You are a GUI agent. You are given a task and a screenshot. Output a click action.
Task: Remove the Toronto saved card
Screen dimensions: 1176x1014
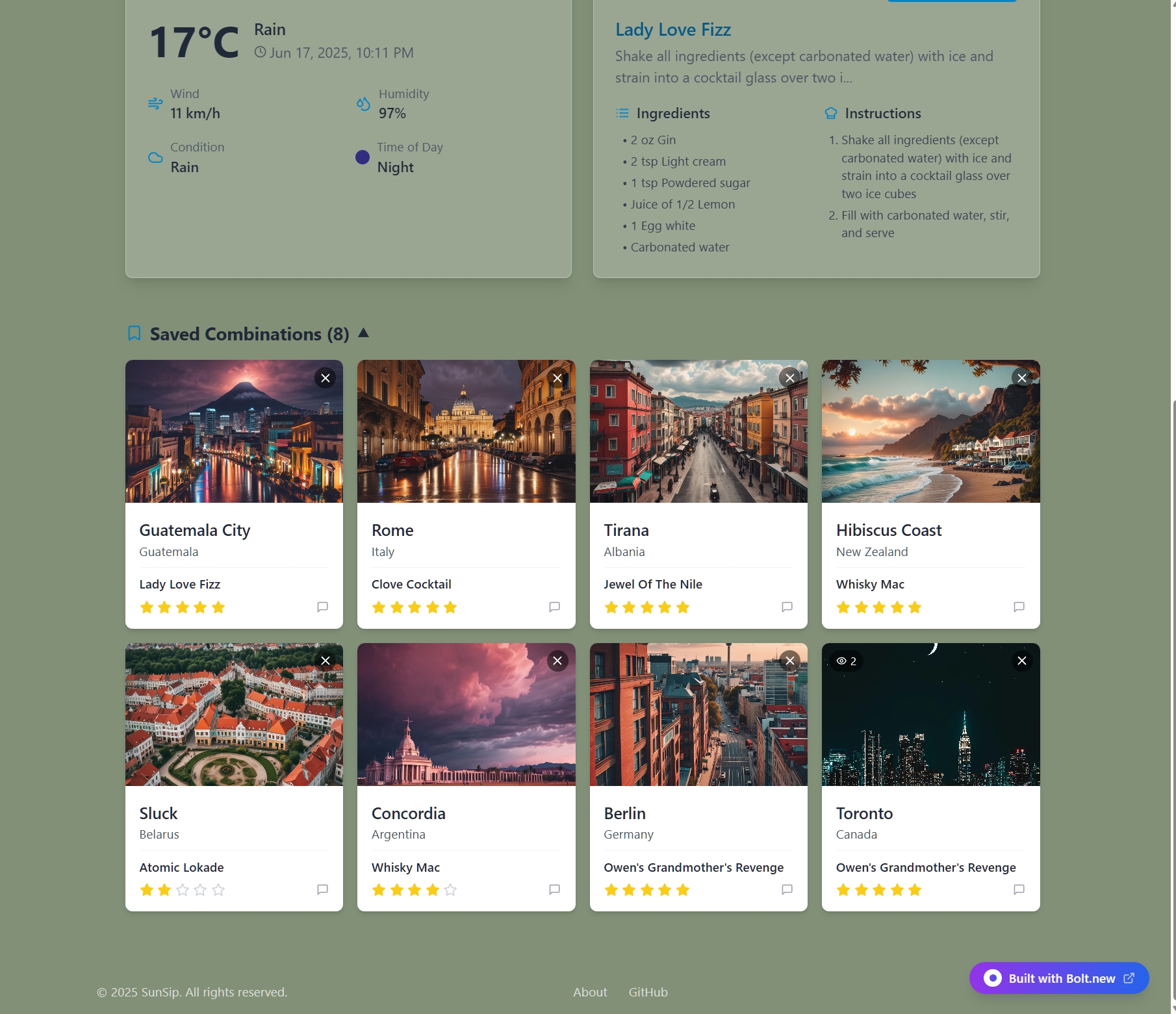[1022, 661]
